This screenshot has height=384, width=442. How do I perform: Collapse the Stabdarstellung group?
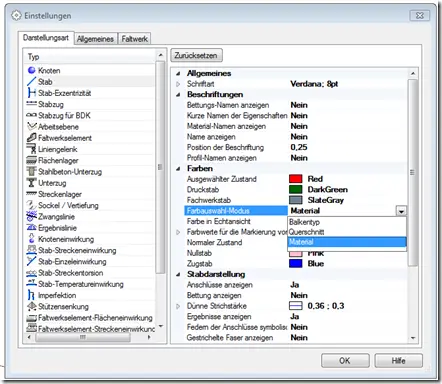tap(178, 274)
